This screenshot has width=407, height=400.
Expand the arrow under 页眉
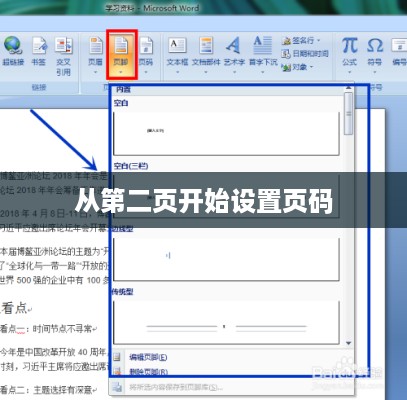pos(95,72)
